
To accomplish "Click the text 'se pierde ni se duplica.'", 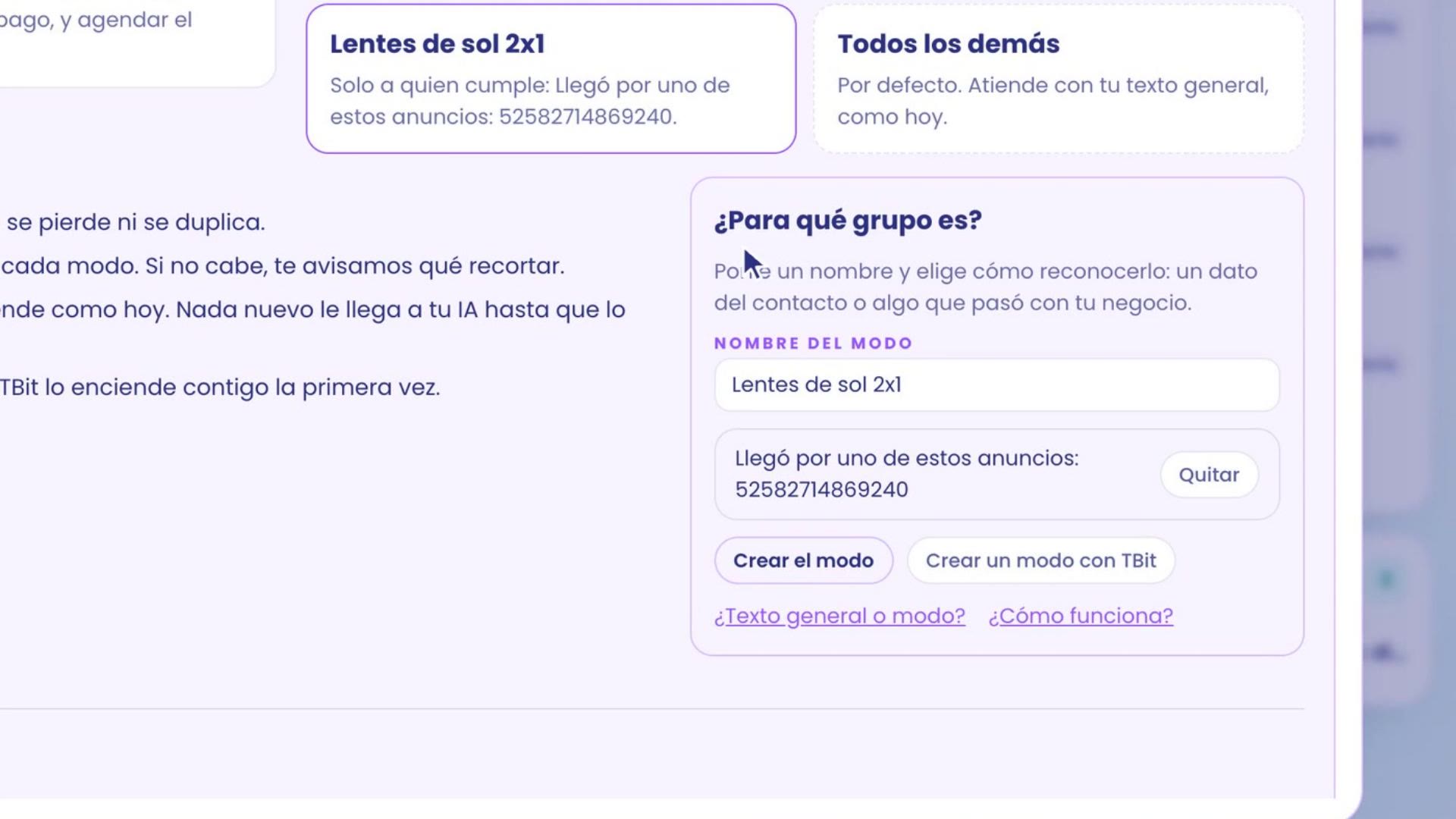I will coord(136,222).
